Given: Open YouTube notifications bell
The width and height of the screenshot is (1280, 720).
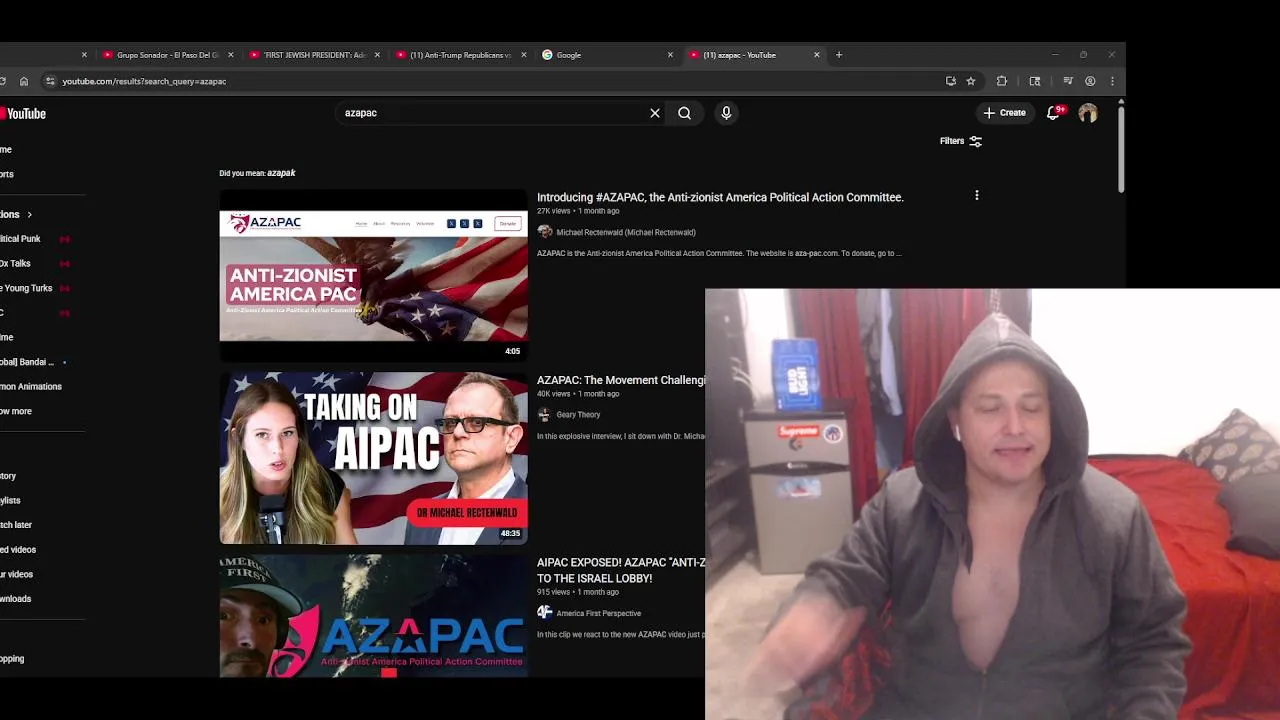Looking at the screenshot, I should (1054, 113).
